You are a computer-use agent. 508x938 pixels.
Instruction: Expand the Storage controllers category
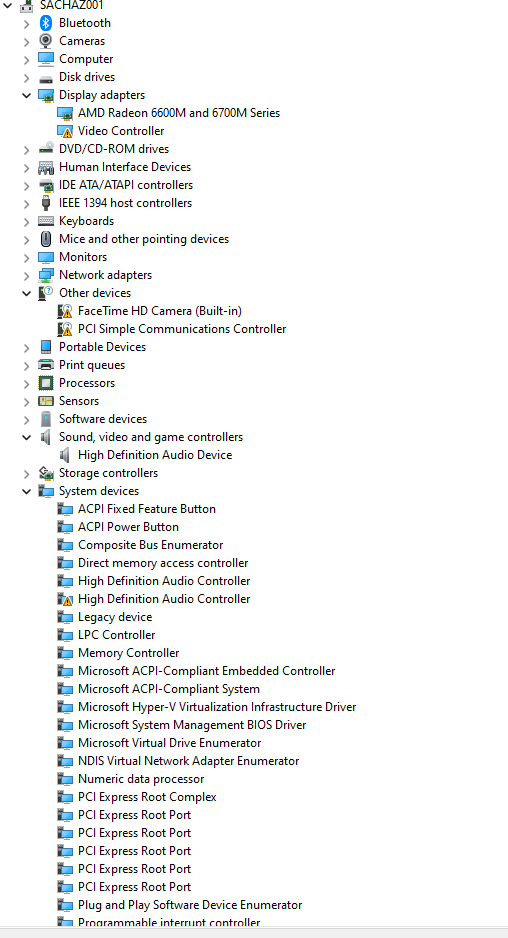(26, 473)
